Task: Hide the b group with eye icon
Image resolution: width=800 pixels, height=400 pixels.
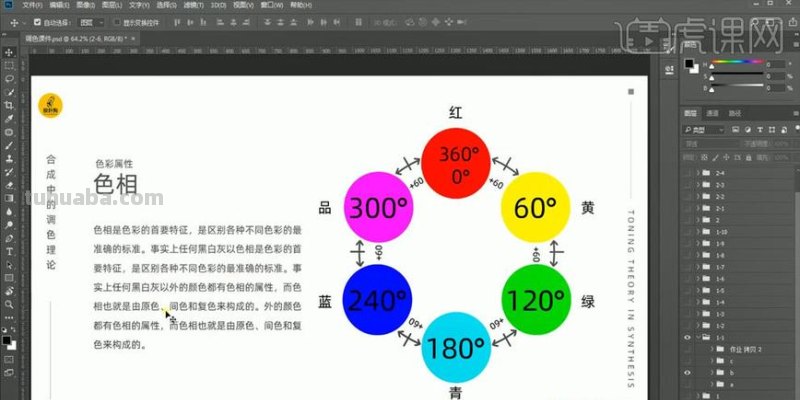Action: point(687,372)
